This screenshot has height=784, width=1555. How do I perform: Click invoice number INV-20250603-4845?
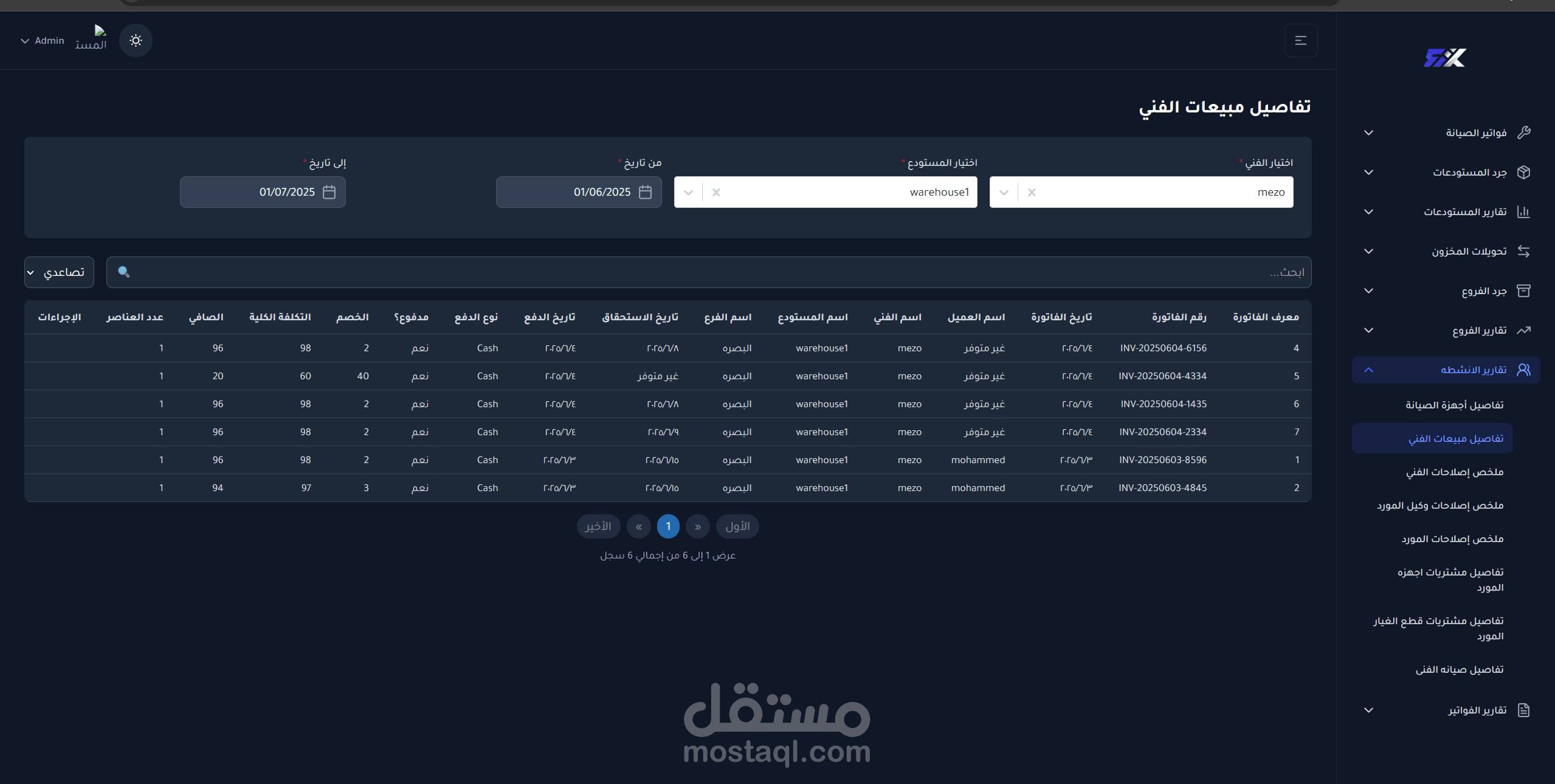1162,488
